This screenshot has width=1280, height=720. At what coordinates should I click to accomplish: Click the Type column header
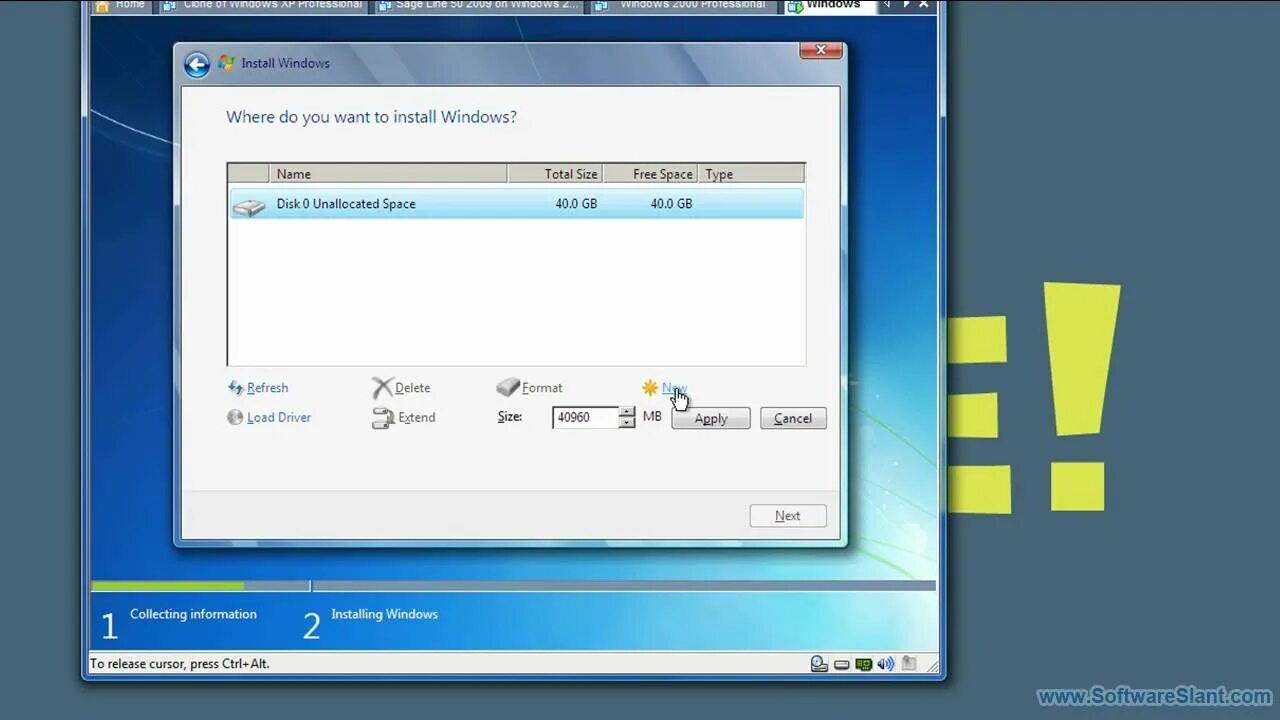coord(751,174)
